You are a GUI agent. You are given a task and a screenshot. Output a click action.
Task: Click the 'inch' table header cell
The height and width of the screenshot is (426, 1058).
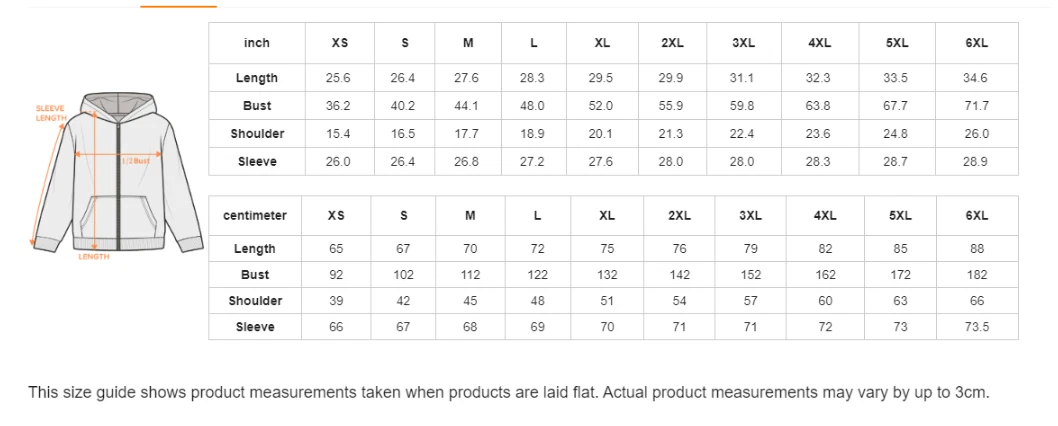256,43
